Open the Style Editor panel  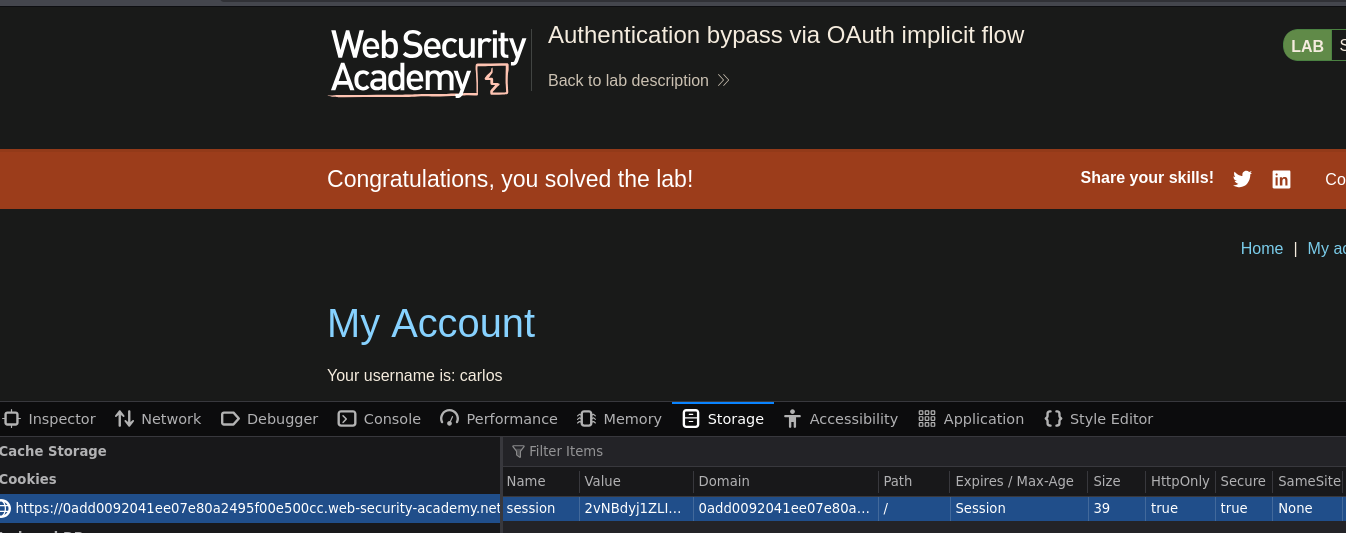(1098, 419)
